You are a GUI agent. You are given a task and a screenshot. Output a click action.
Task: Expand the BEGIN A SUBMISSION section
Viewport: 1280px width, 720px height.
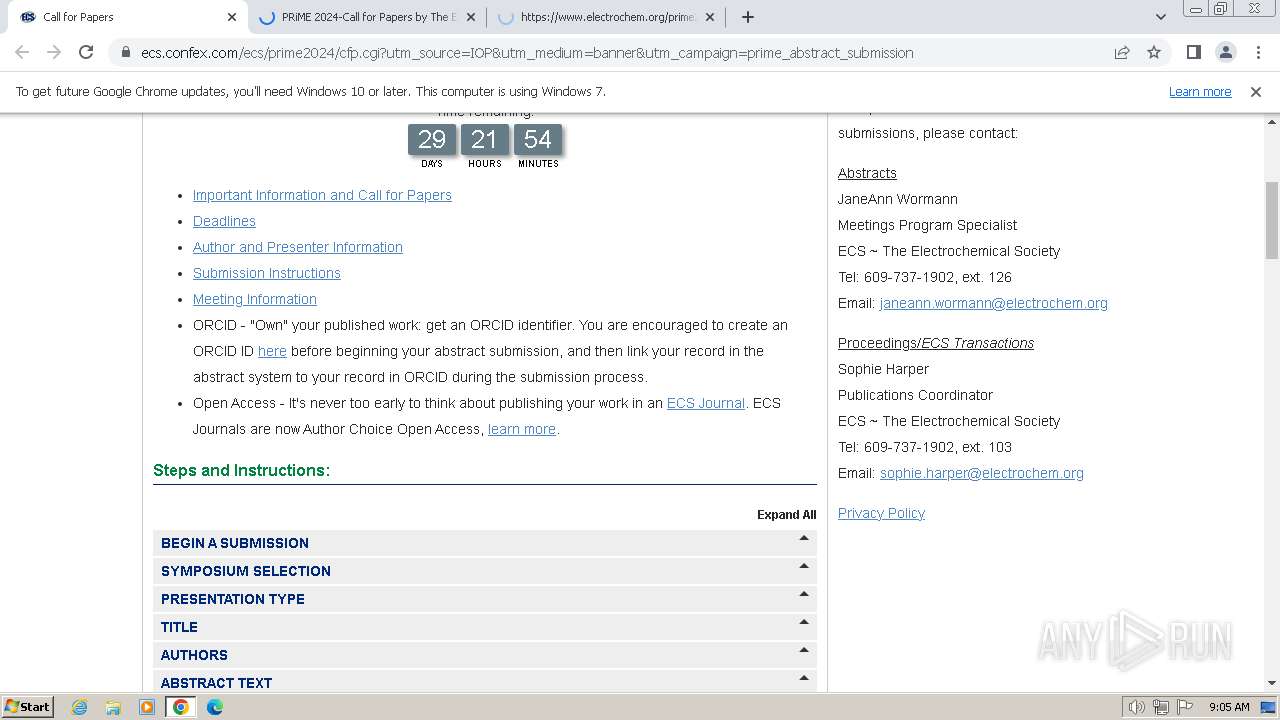pyautogui.click(x=485, y=543)
